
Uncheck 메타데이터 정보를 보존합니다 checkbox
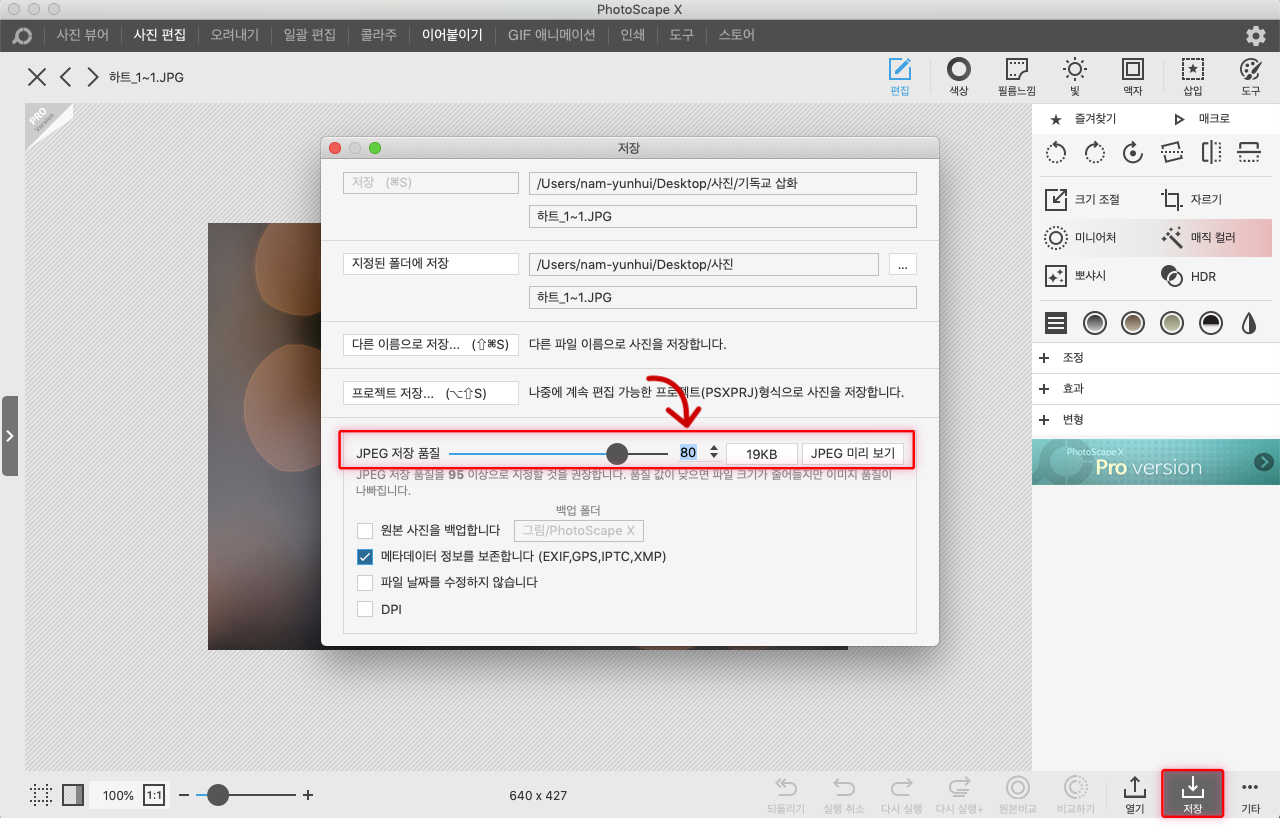pos(365,556)
